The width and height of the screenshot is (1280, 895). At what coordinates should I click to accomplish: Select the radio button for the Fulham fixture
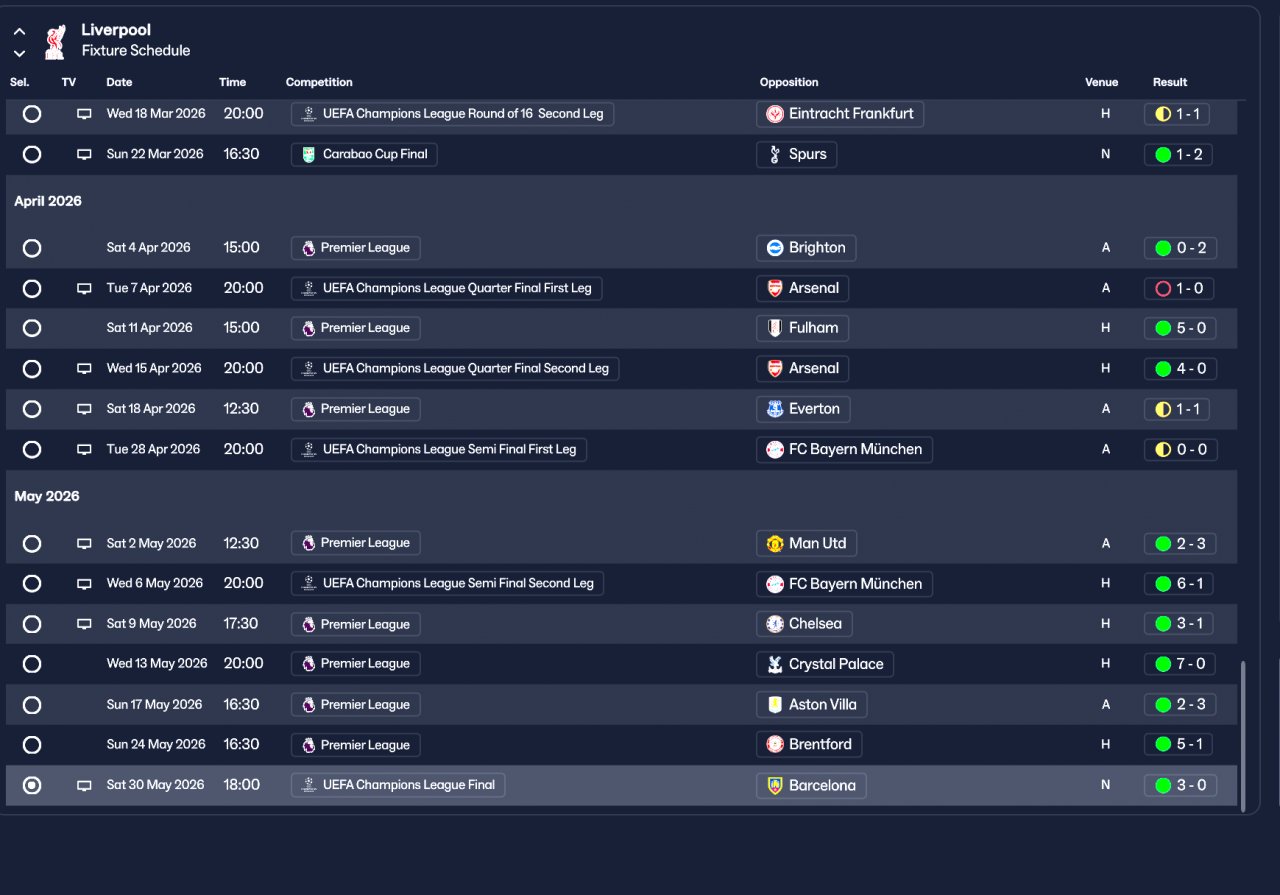[x=32, y=328]
